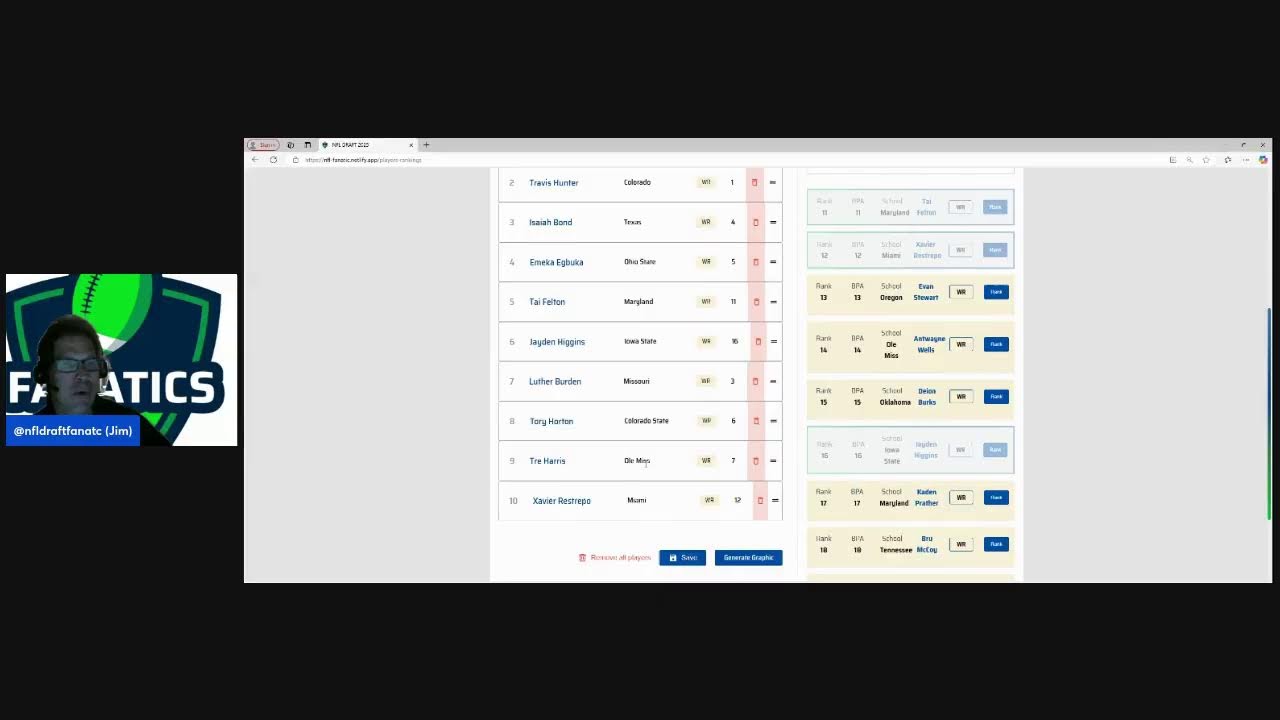
Task: Rank Antwayne Wells with the blue button
Action: pos(996,344)
